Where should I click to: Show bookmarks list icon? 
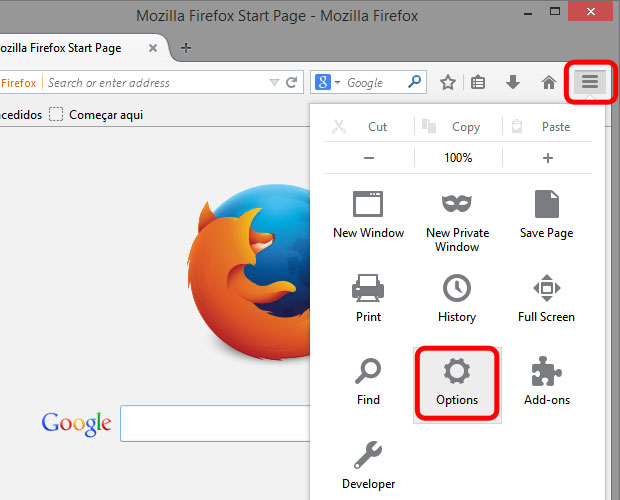point(478,82)
